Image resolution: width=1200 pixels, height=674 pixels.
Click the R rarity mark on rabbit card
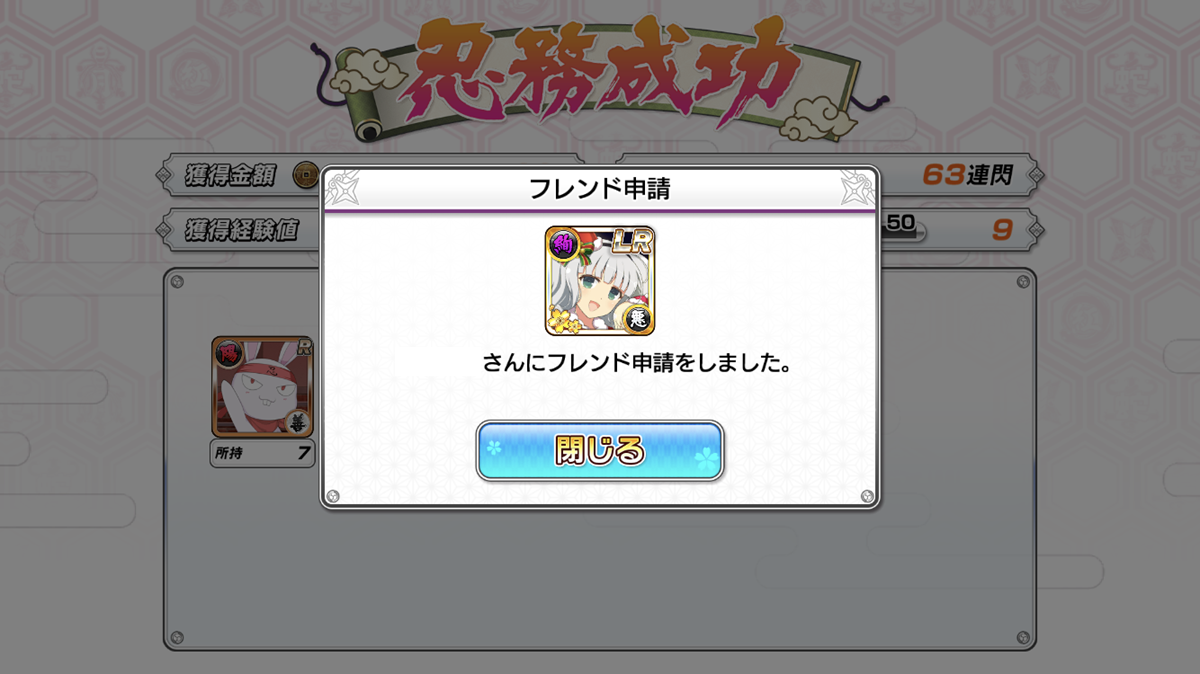click(303, 349)
